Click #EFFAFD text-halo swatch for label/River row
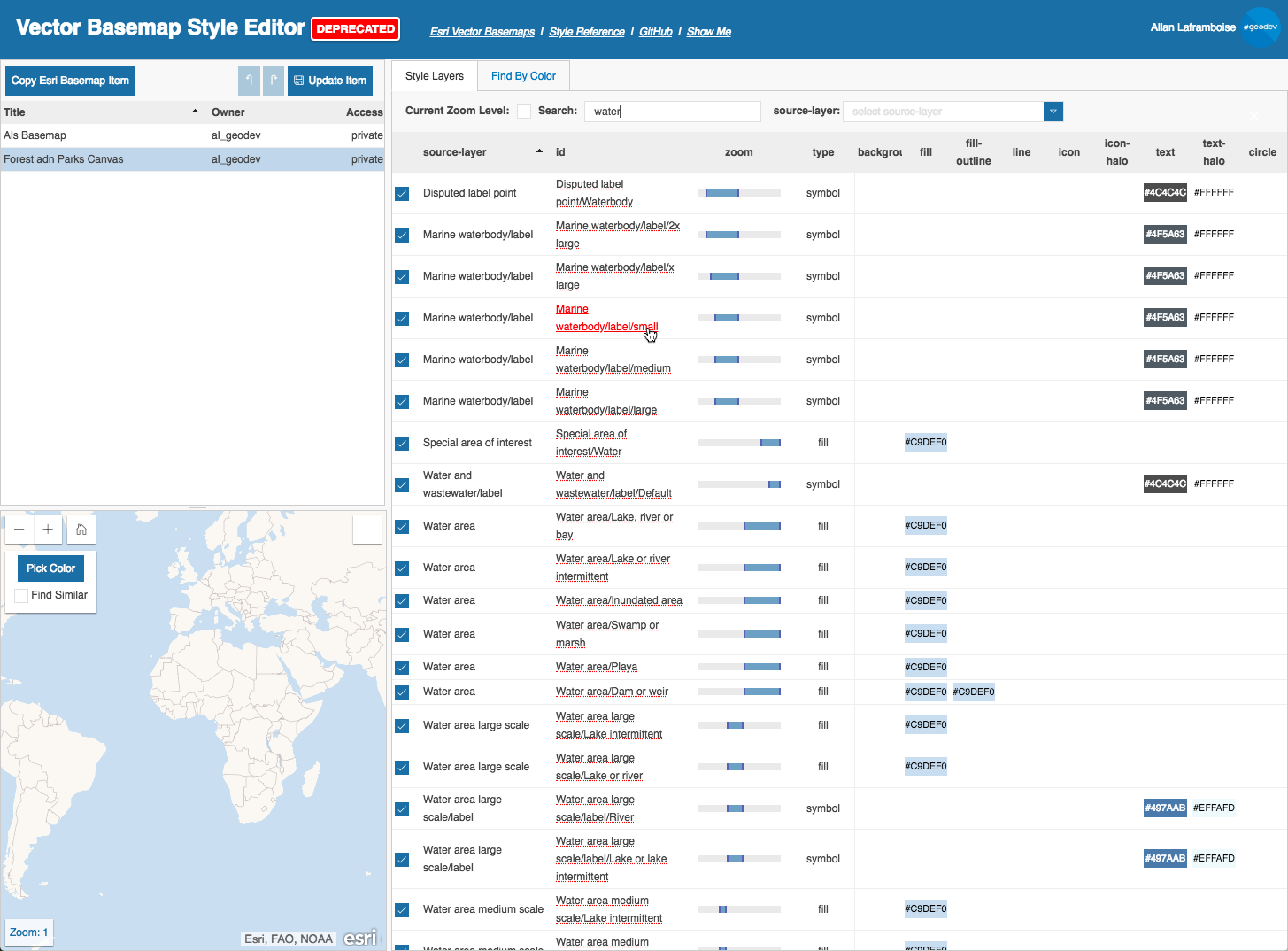The width and height of the screenshot is (1288, 951). [1214, 808]
